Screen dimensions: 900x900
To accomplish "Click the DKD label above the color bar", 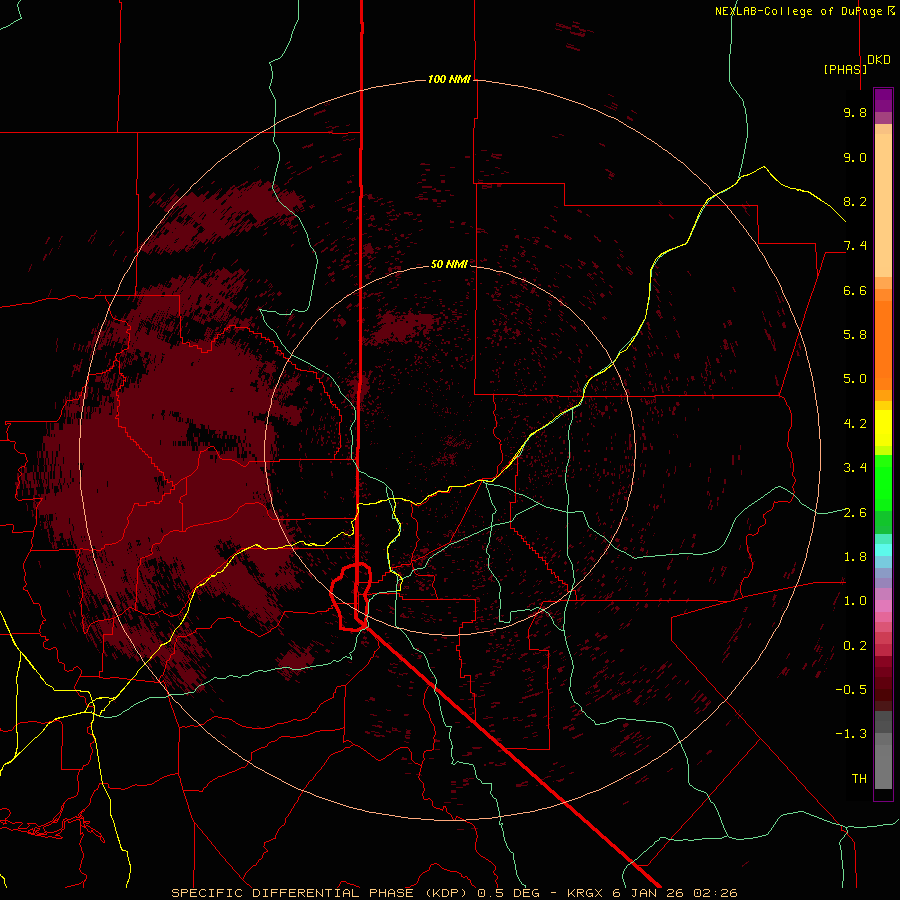I will tap(879, 60).
